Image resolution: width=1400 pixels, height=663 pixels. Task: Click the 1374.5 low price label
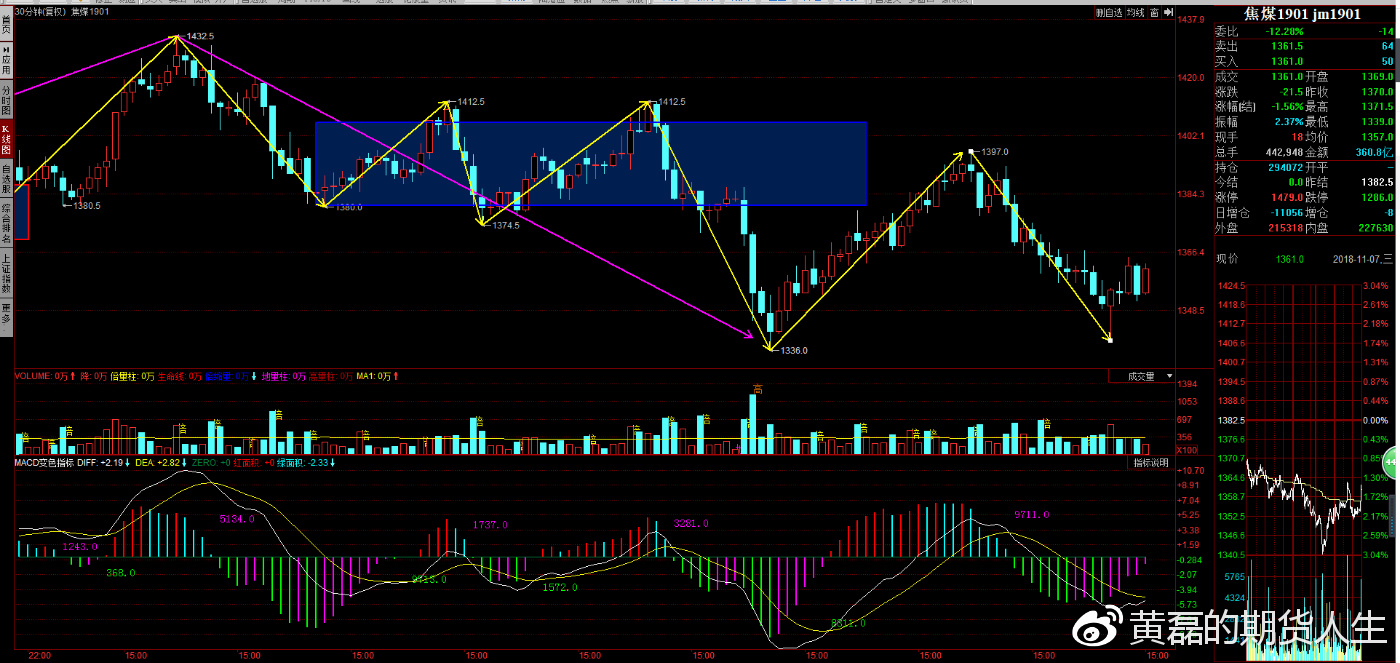506,226
